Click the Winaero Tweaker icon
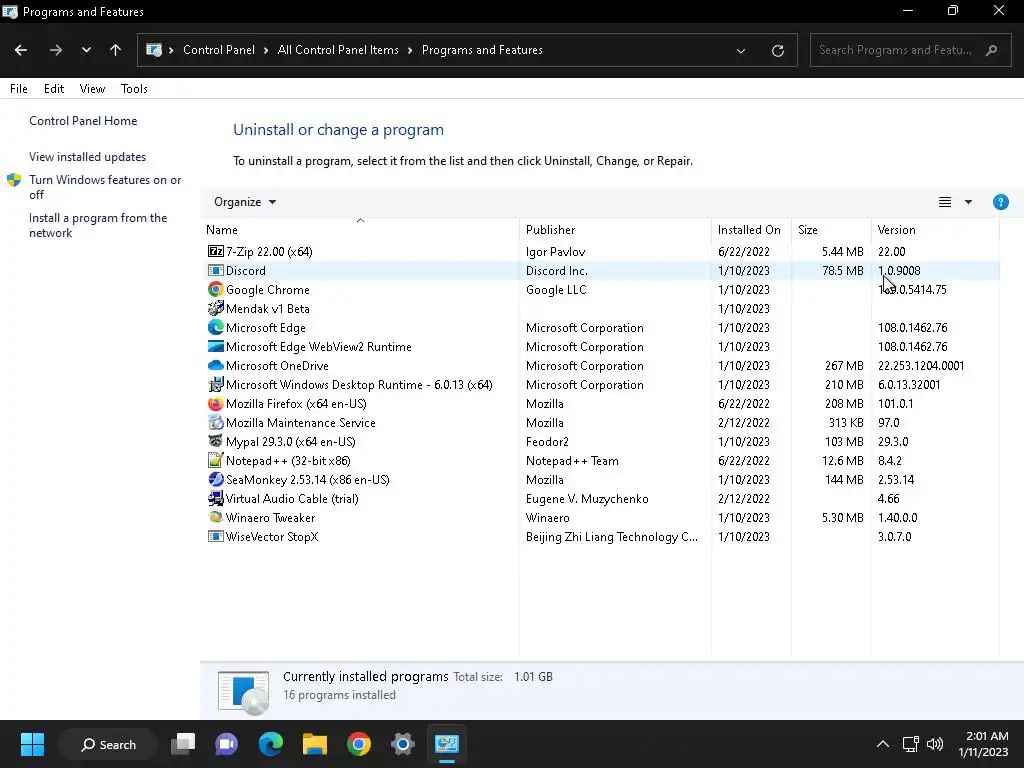Viewport: 1024px width, 768px height. click(216, 517)
